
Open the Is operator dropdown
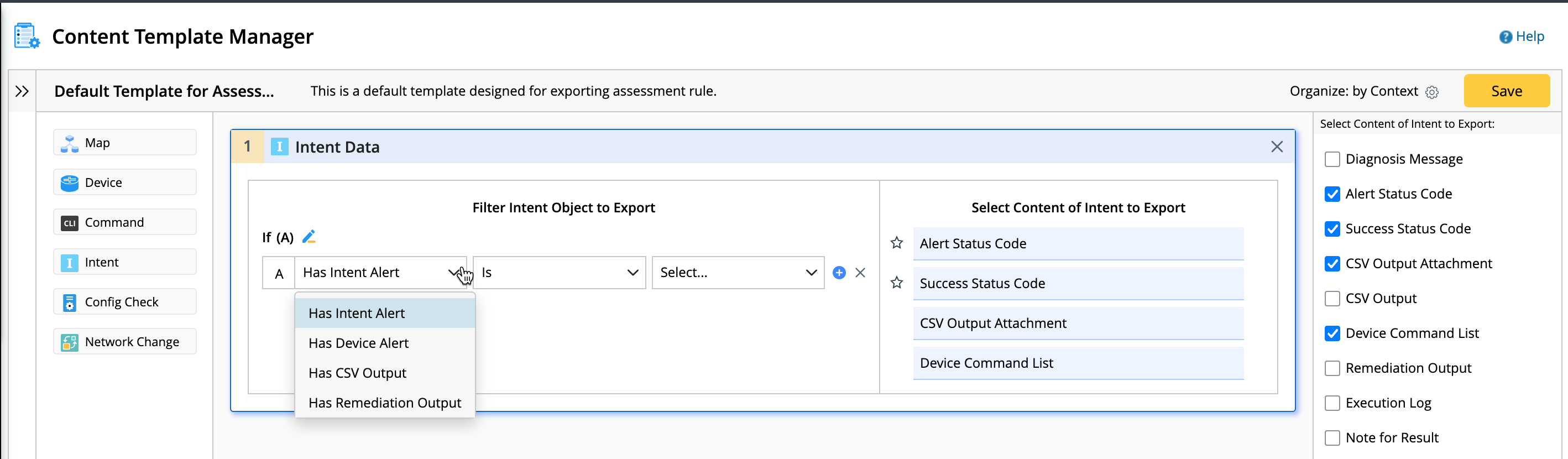[x=559, y=273]
